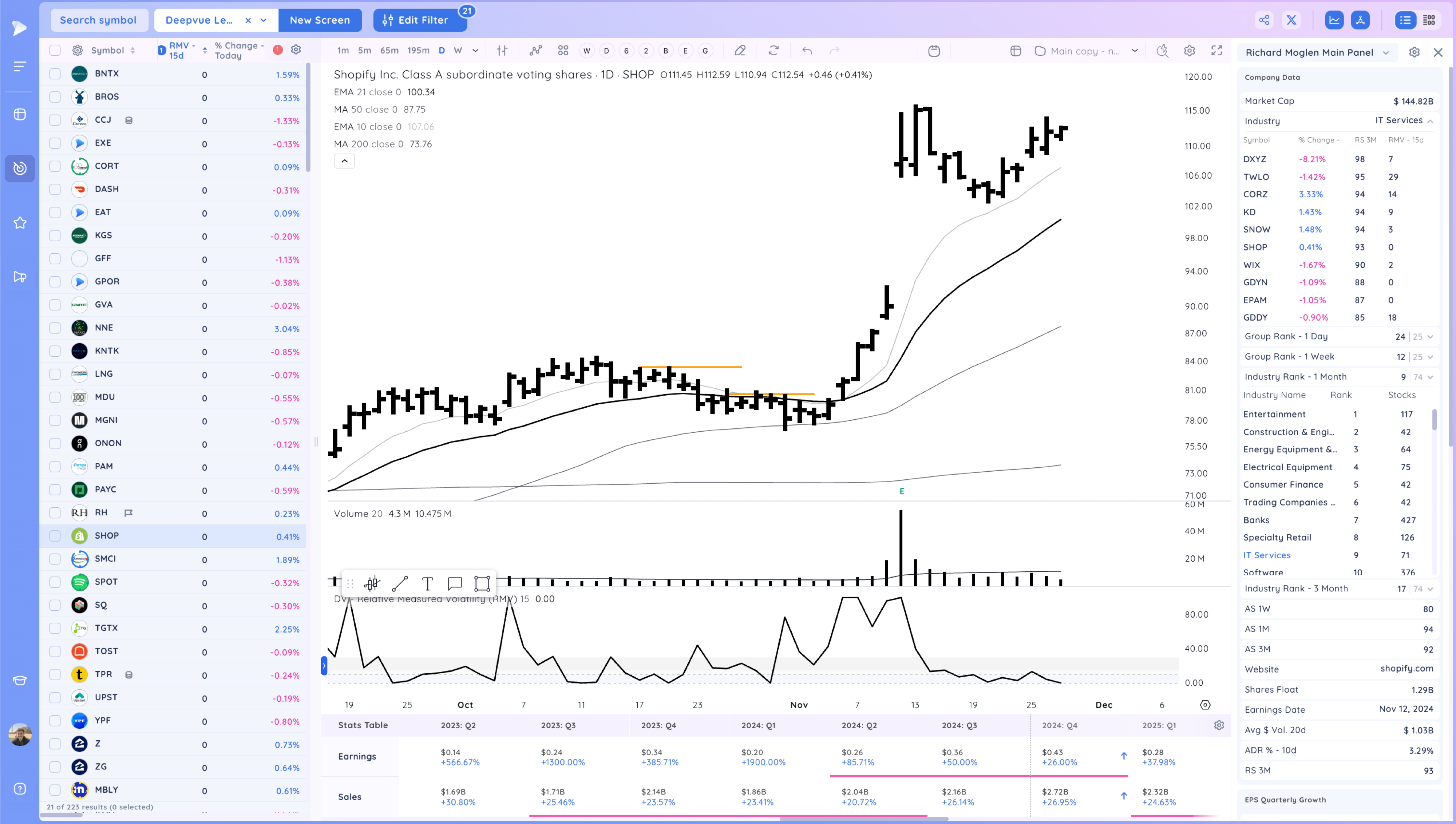Click the refresh chart icon
The width and height of the screenshot is (1456, 824).
[773, 51]
